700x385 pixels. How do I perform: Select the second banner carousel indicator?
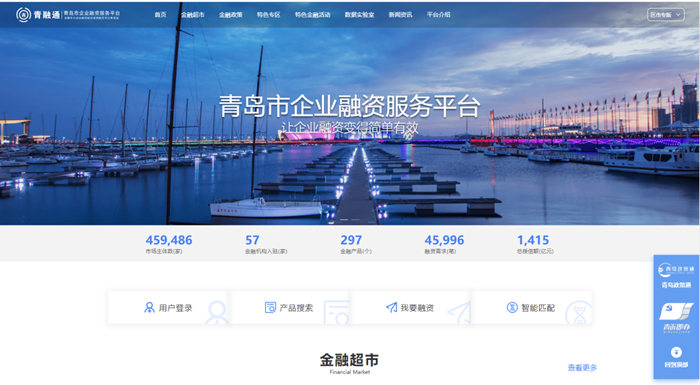click(x=355, y=220)
